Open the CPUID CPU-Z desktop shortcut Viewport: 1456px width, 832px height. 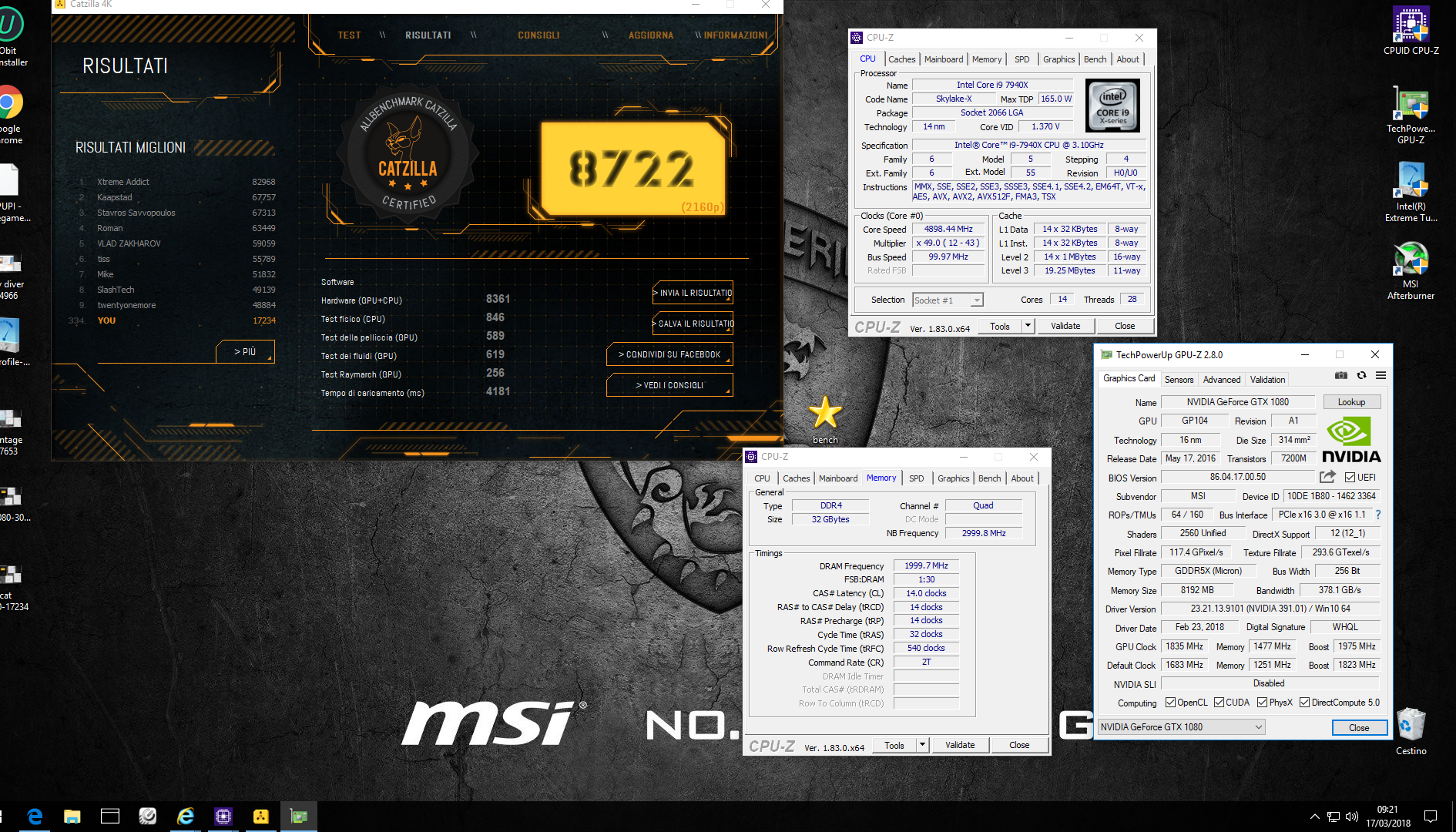point(1411,31)
